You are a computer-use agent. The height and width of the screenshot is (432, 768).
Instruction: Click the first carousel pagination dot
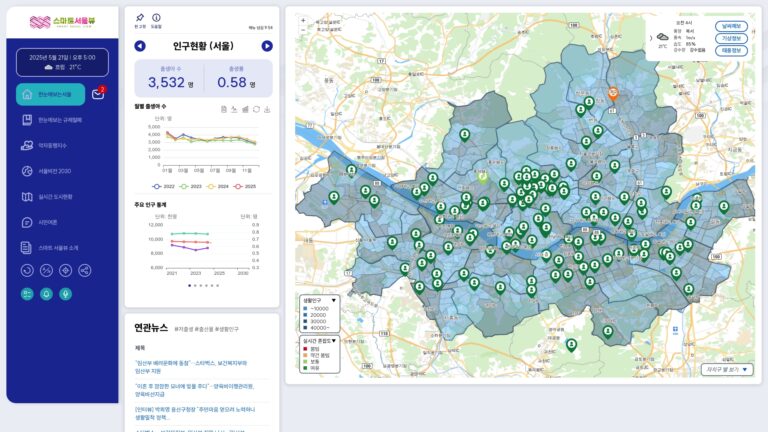[x=190, y=286]
